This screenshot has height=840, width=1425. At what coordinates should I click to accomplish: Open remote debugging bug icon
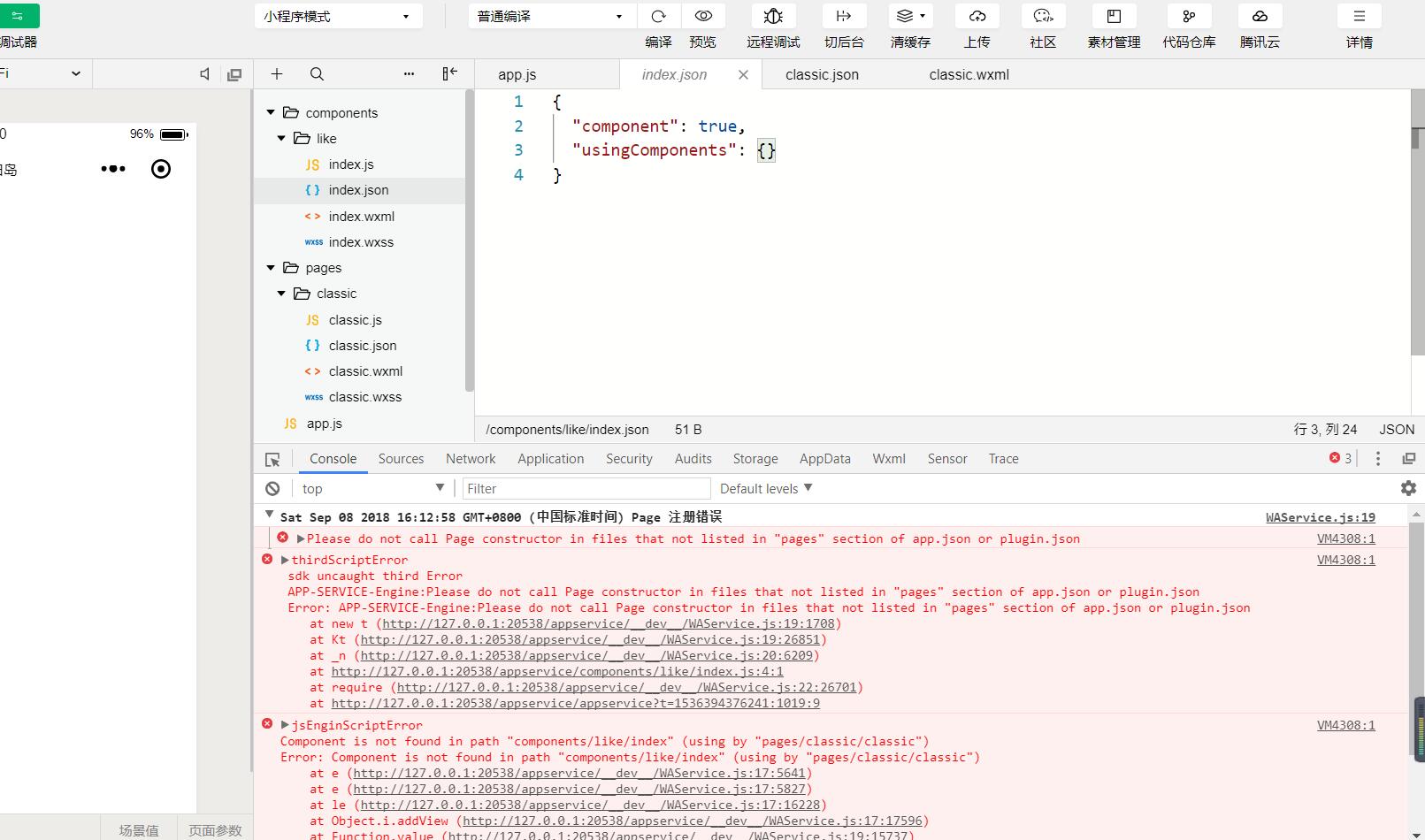point(773,16)
